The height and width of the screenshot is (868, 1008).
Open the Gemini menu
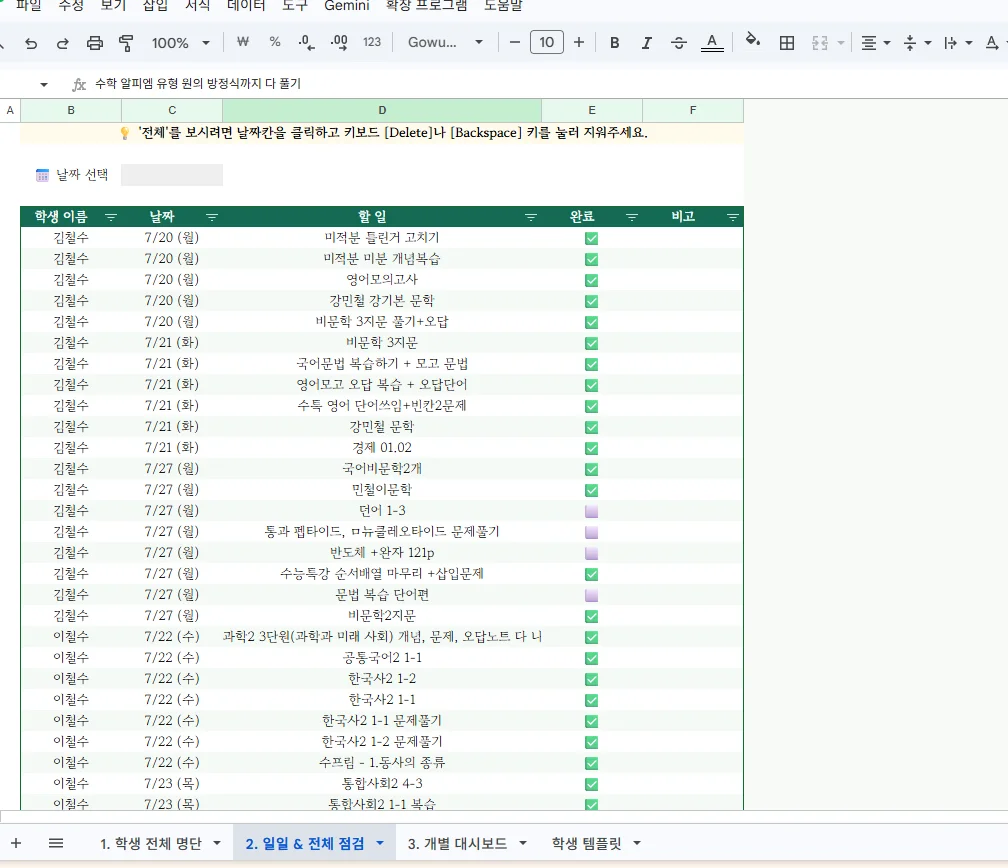[x=346, y=6]
